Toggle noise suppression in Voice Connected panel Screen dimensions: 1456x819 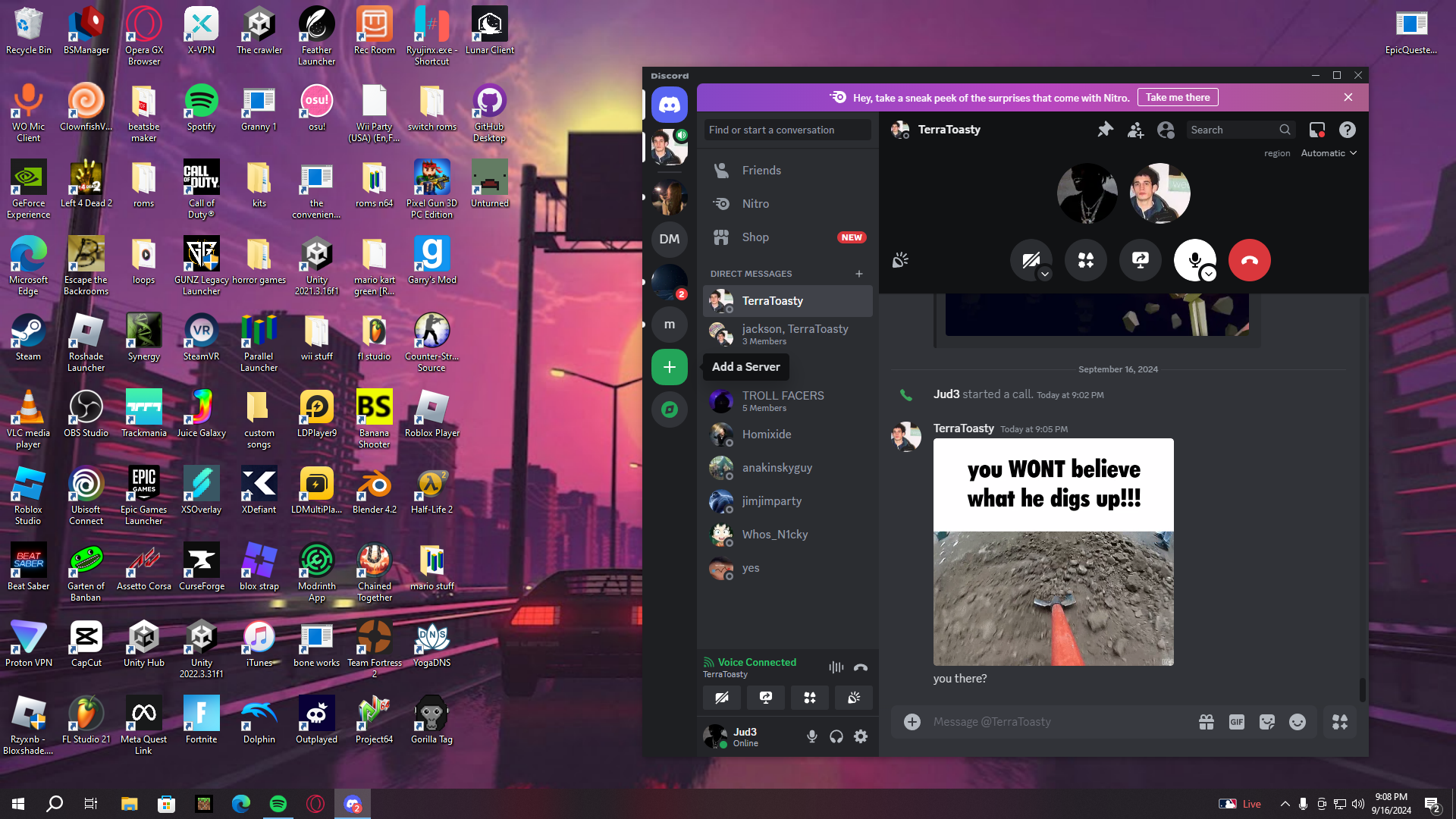(836, 667)
